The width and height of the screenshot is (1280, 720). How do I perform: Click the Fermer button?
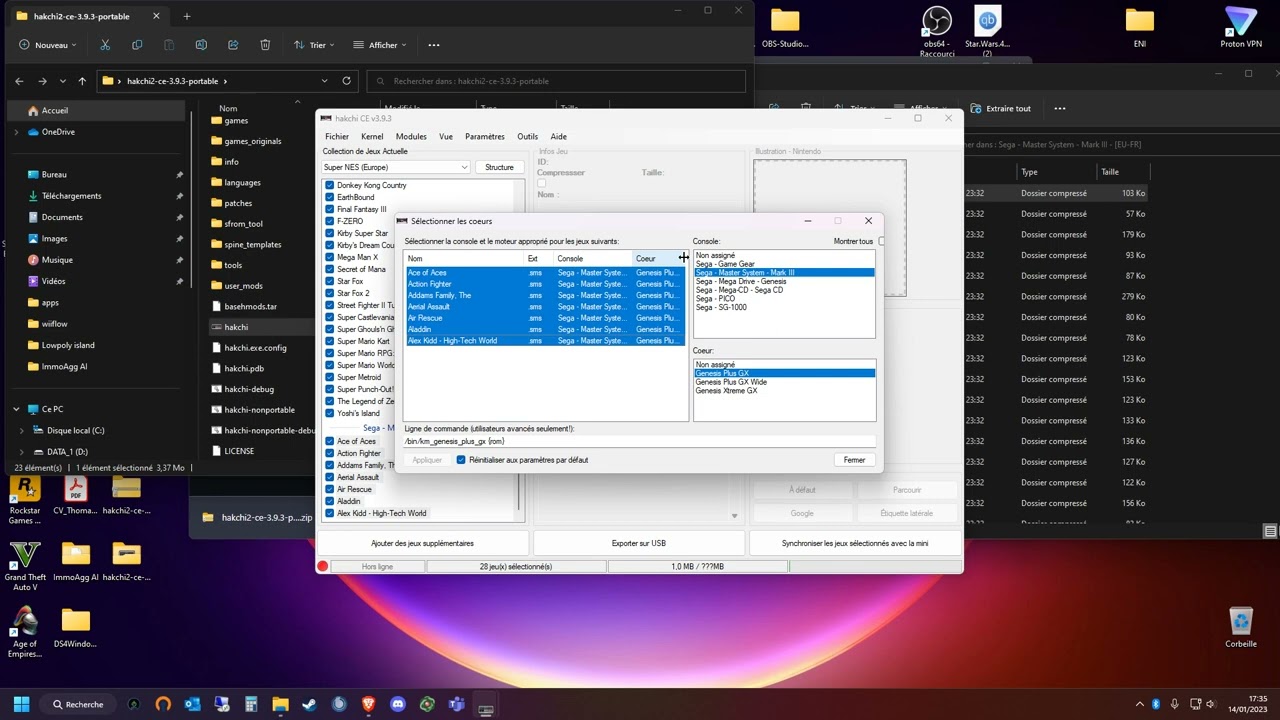point(855,460)
